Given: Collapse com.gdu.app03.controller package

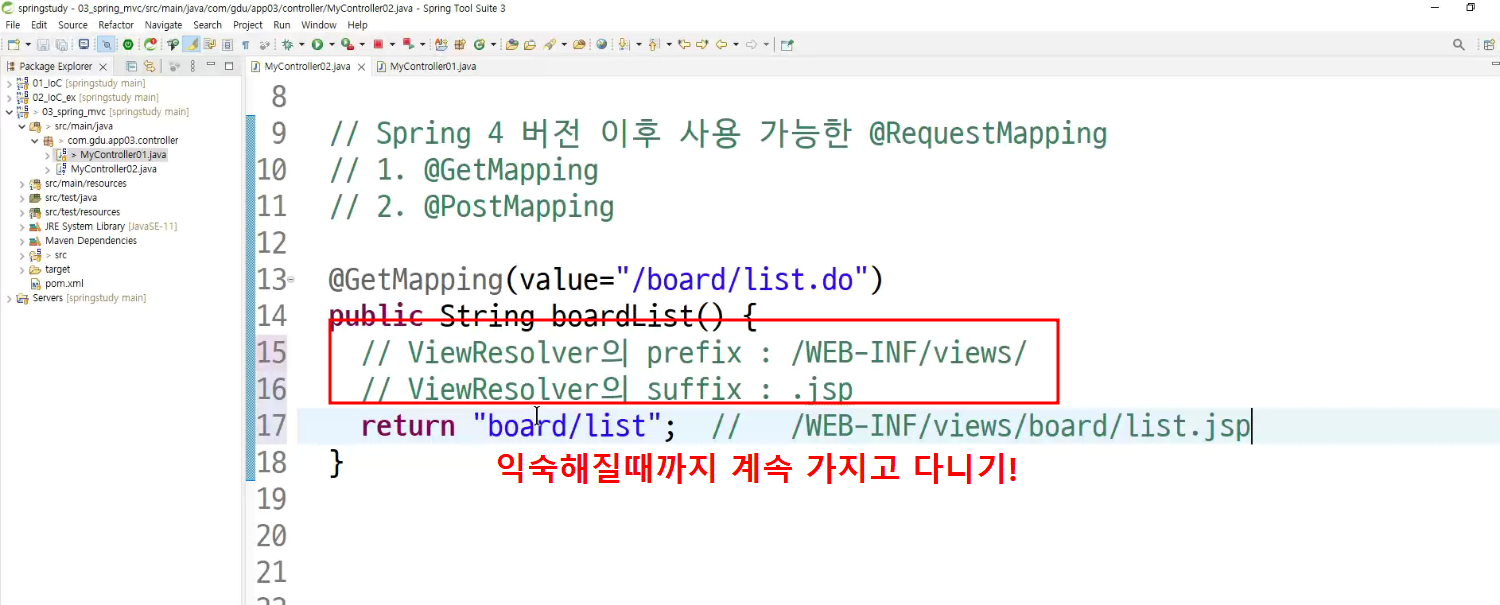Looking at the screenshot, I should 35,141.
